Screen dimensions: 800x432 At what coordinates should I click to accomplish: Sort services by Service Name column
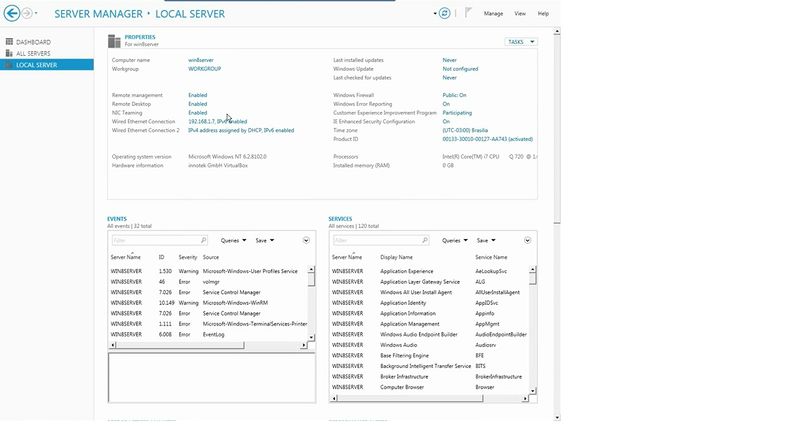pos(491,258)
